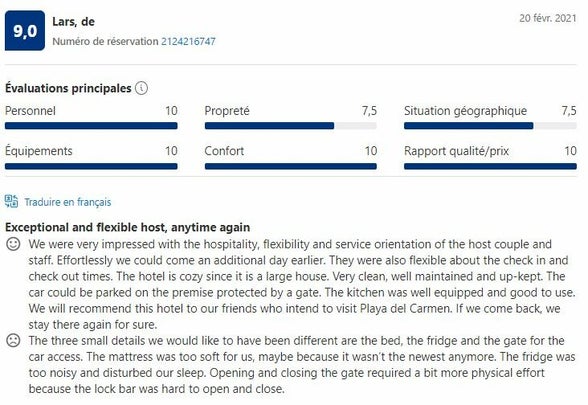Click the Rapport qualité/prix rating bar
Viewport: 588px width, 405px height.
point(490,166)
